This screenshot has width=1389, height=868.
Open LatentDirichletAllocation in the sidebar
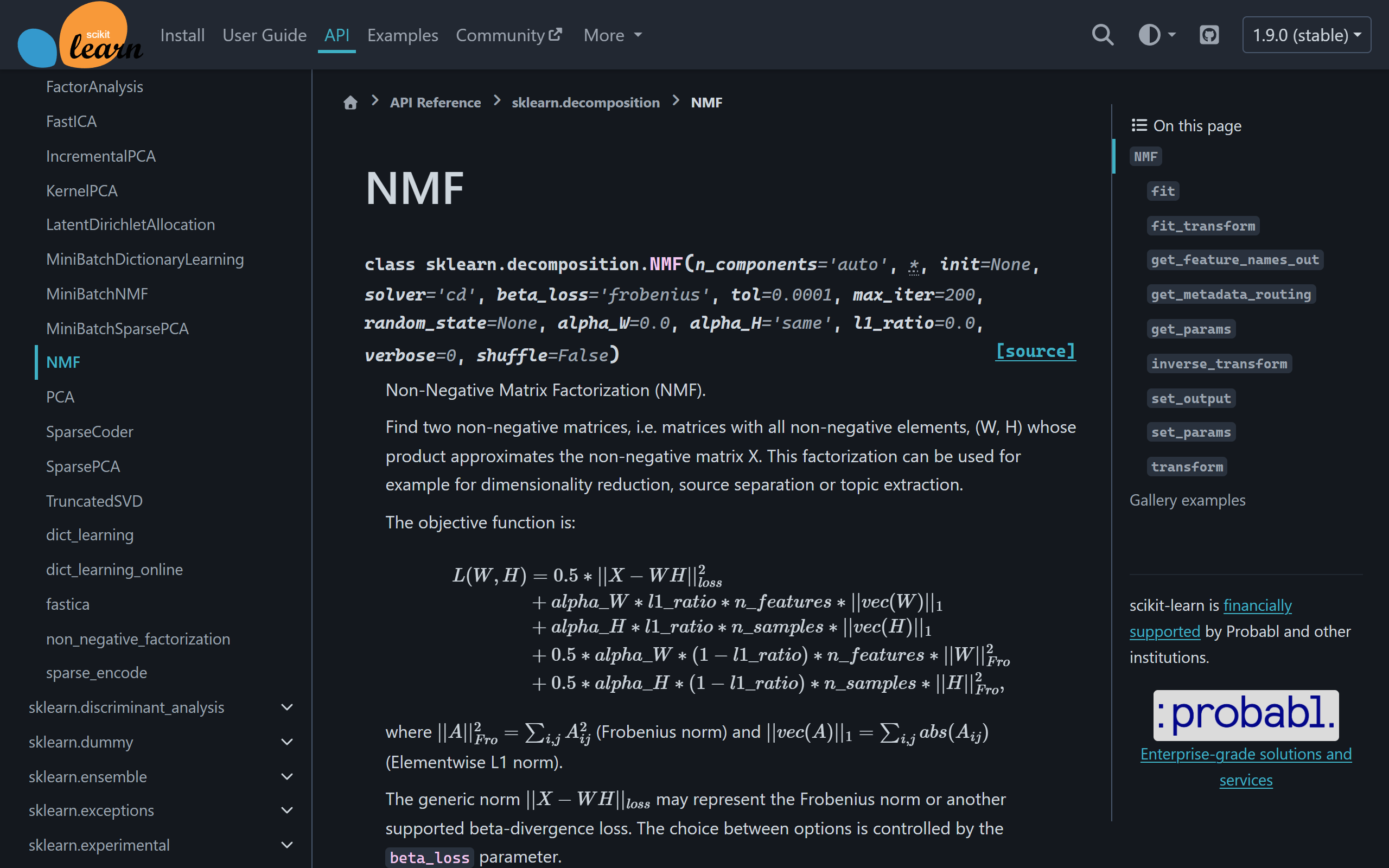[x=130, y=225]
